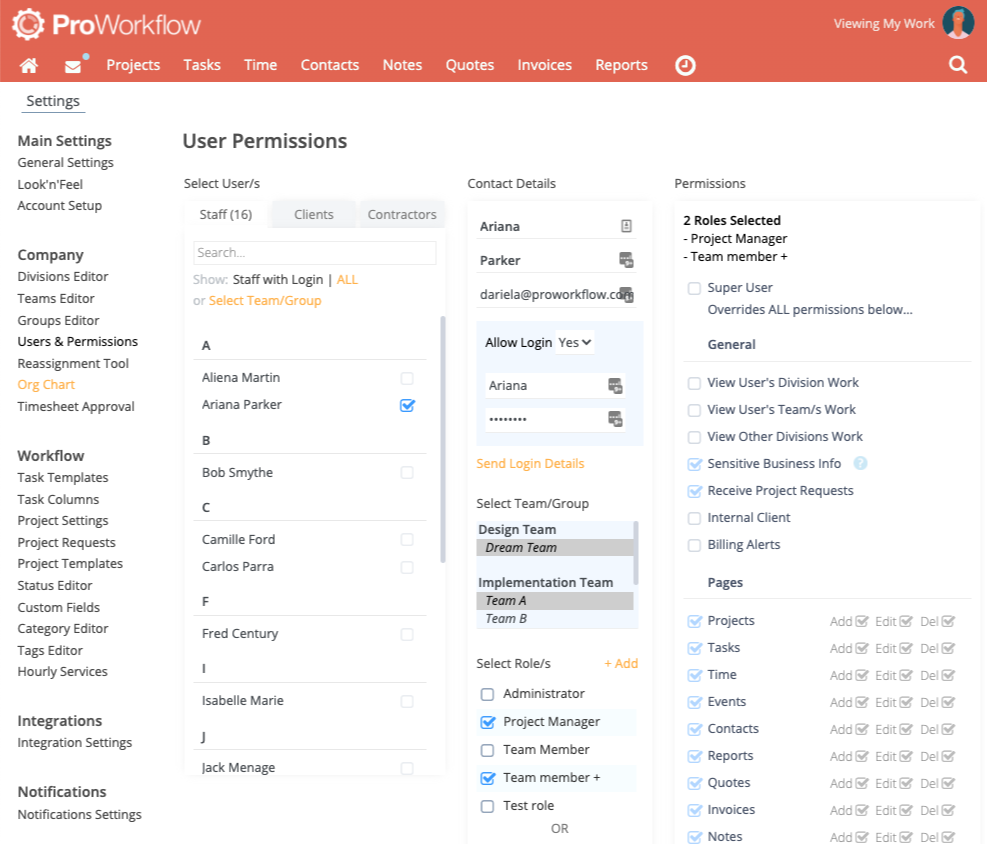987x844 pixels.
Task: Switch to the Clients tab
Action: tap(313, 213)
